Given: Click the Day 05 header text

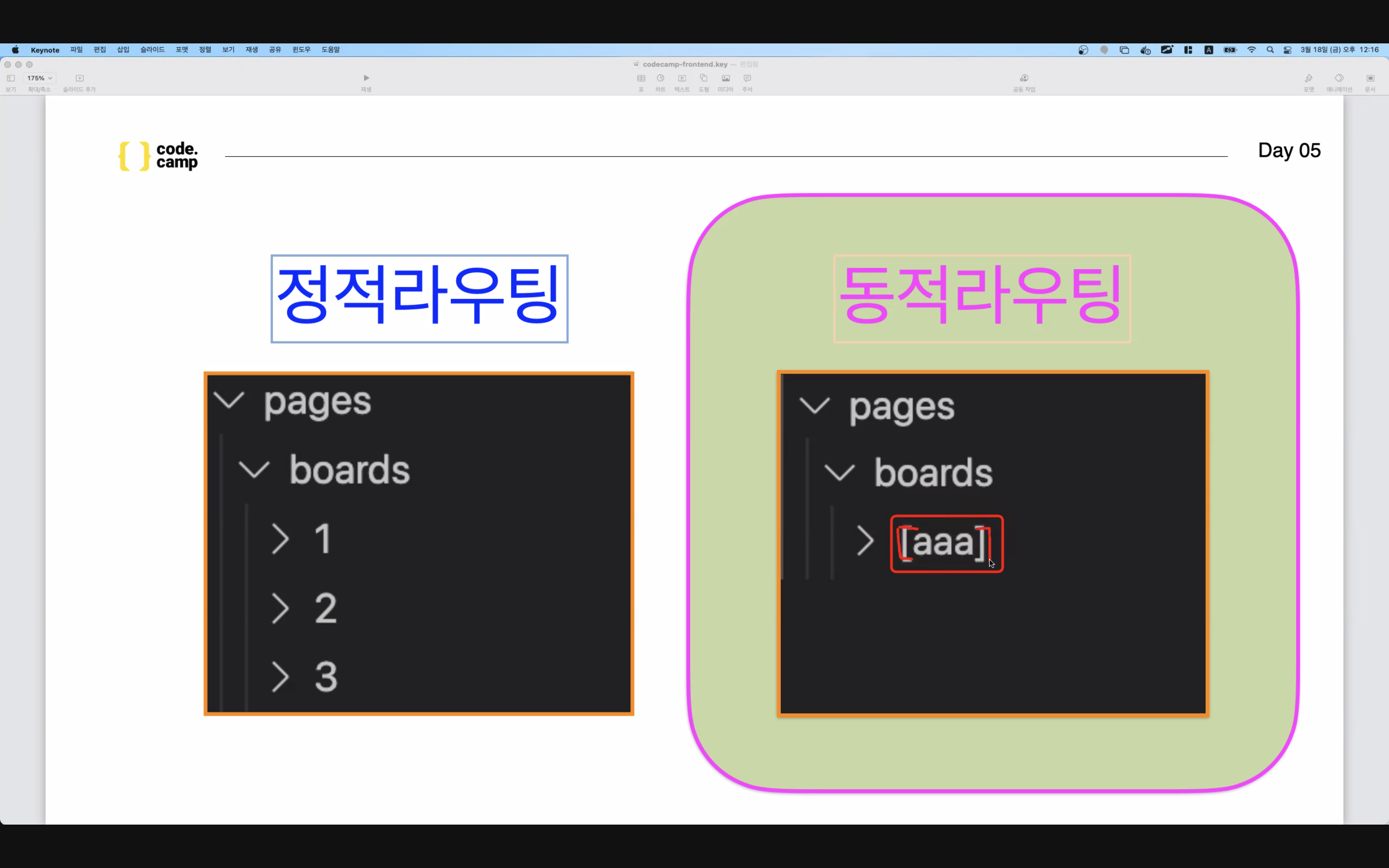Looking at the screenshot, I should point(1289,150).
